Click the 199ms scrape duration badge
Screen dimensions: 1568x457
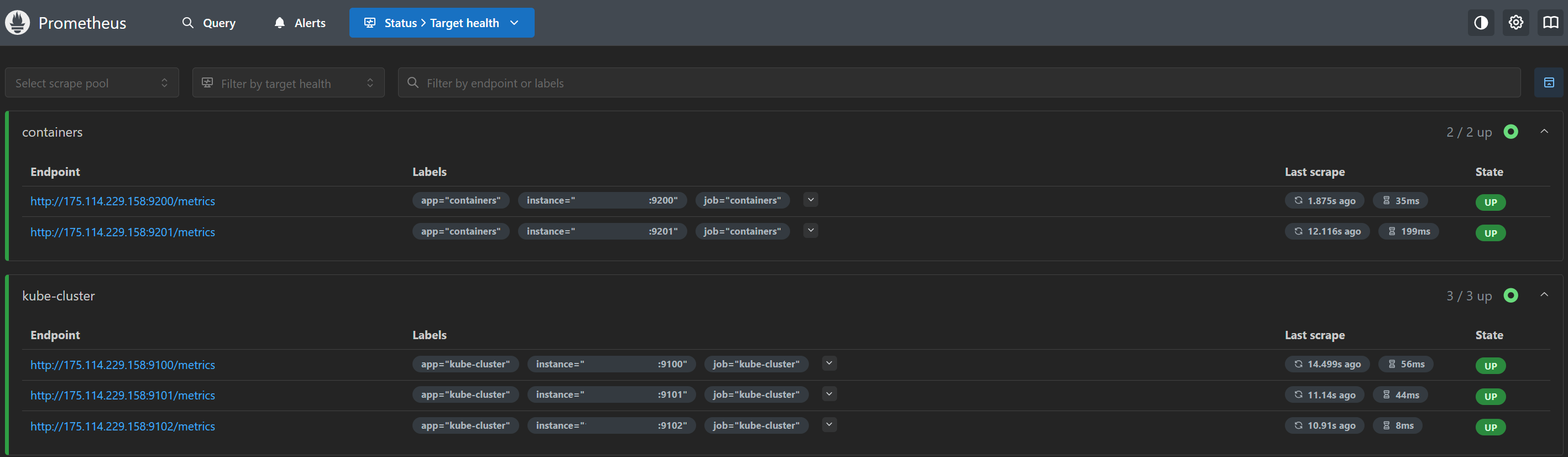[x=1409, y=232]
